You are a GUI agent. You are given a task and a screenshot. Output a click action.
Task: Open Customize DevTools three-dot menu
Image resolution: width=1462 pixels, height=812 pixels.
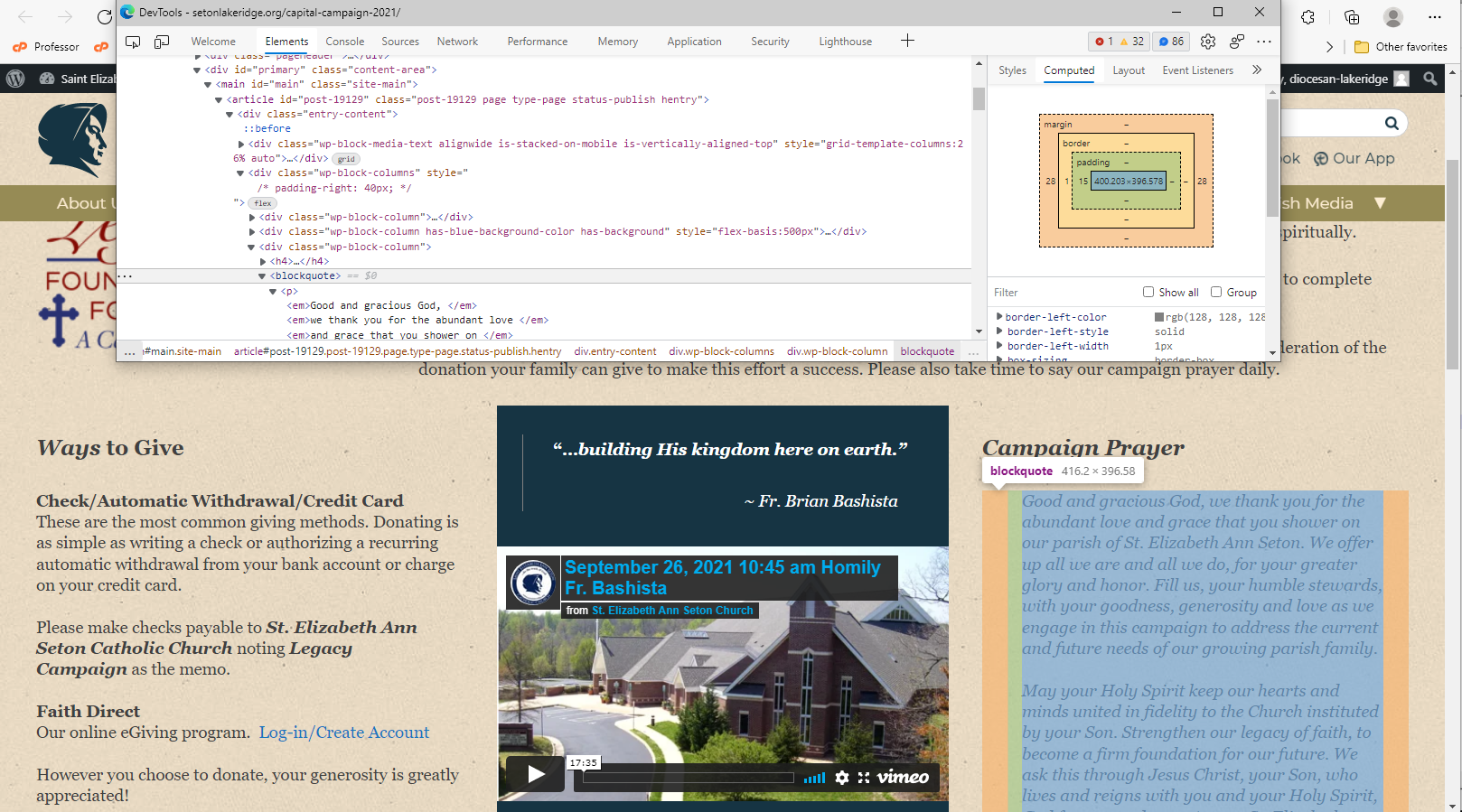pyautogui.click(x=1264, y=42)
